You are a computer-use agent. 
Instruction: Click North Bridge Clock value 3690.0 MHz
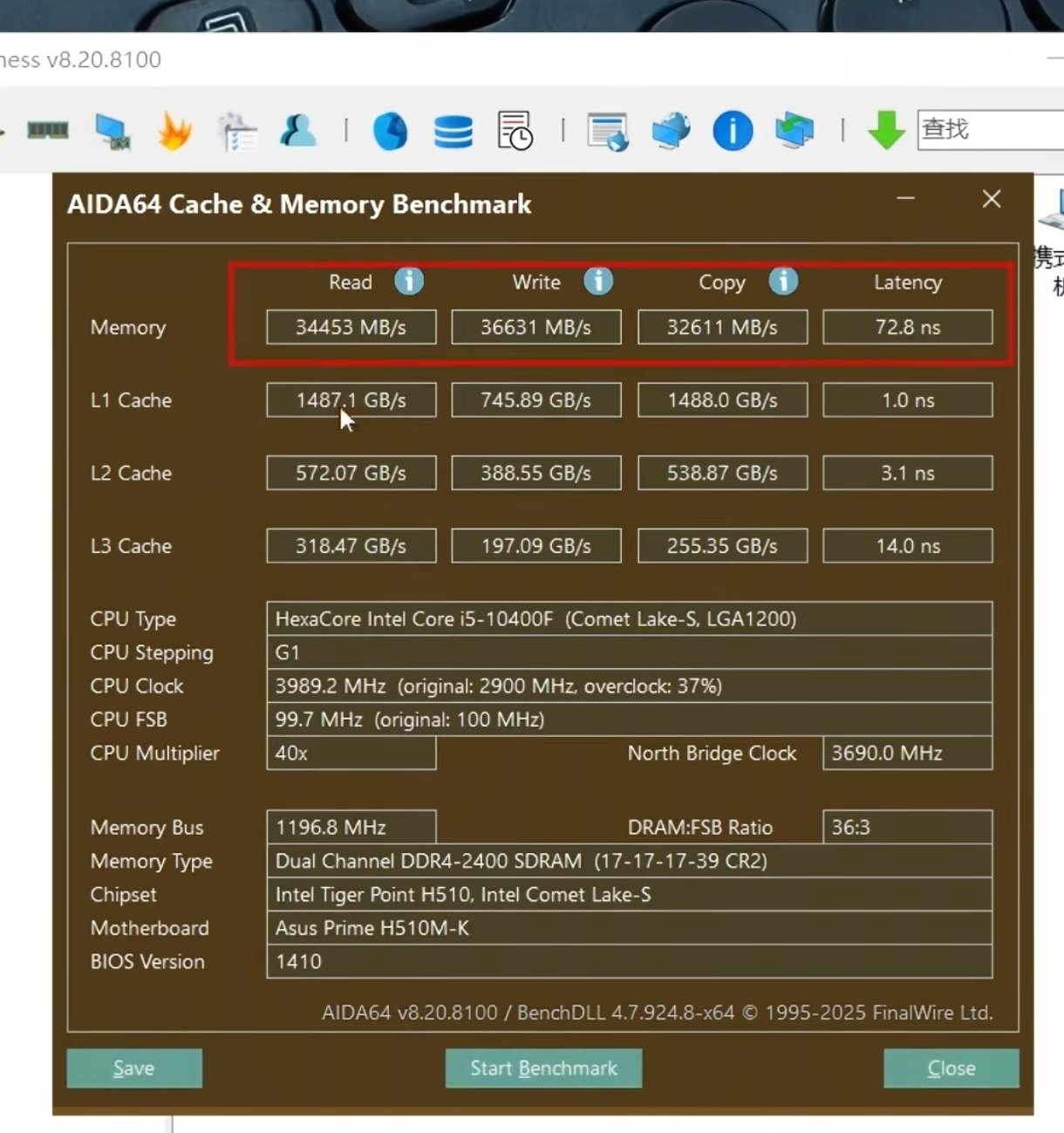(x=908, y=753)
